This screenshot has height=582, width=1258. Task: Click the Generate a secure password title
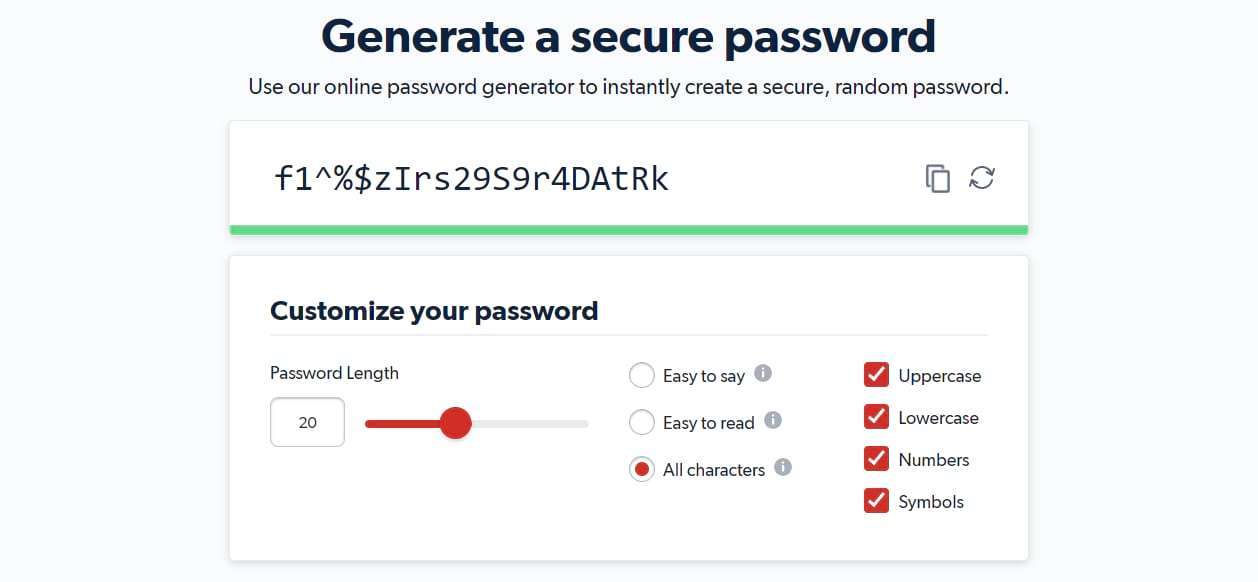(628, 37)
